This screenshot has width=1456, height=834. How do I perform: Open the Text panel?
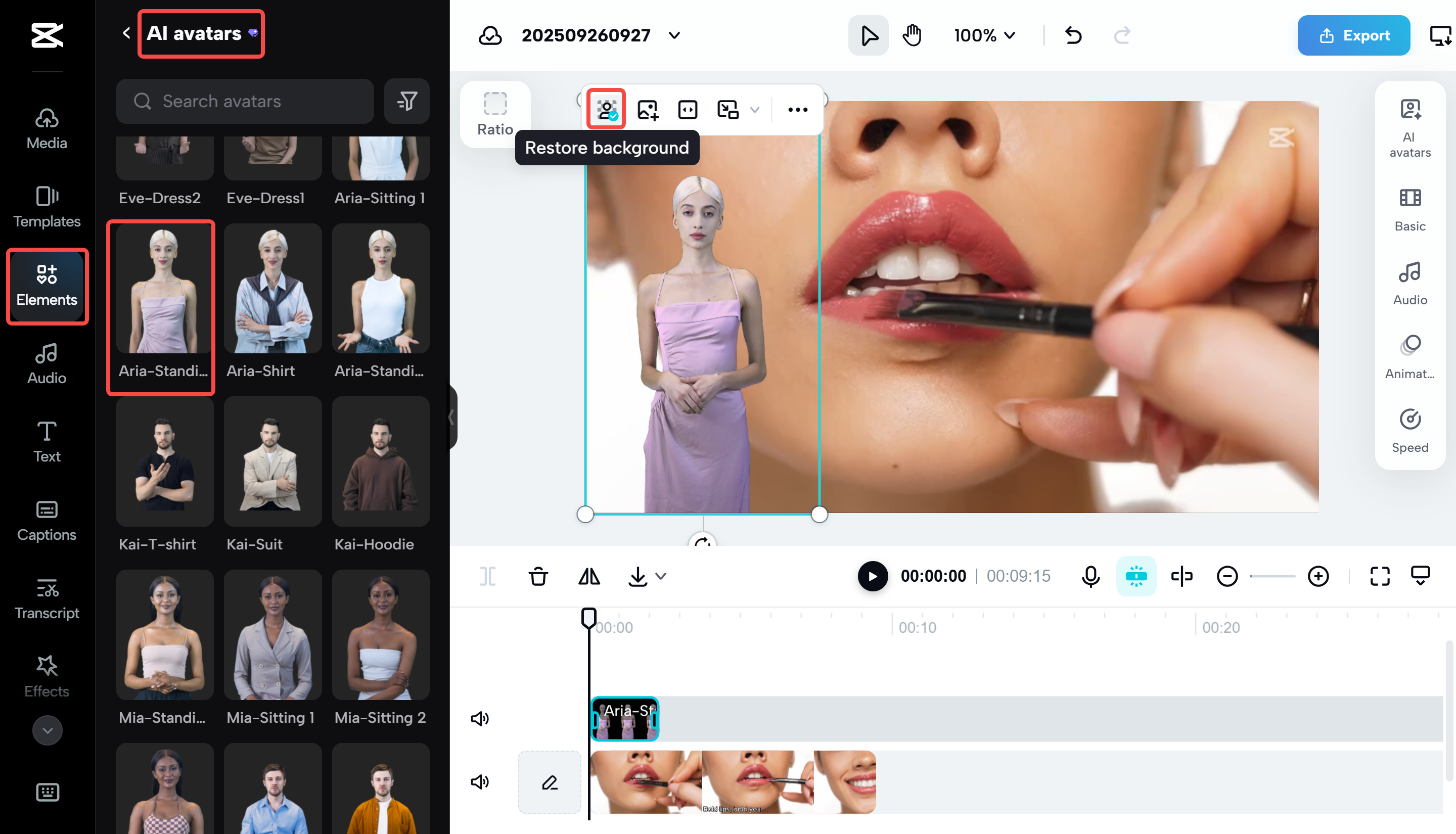coord(47,442)
